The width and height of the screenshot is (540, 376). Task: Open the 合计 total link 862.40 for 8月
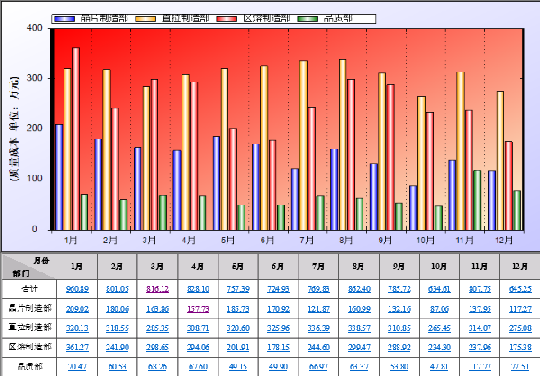359,289
